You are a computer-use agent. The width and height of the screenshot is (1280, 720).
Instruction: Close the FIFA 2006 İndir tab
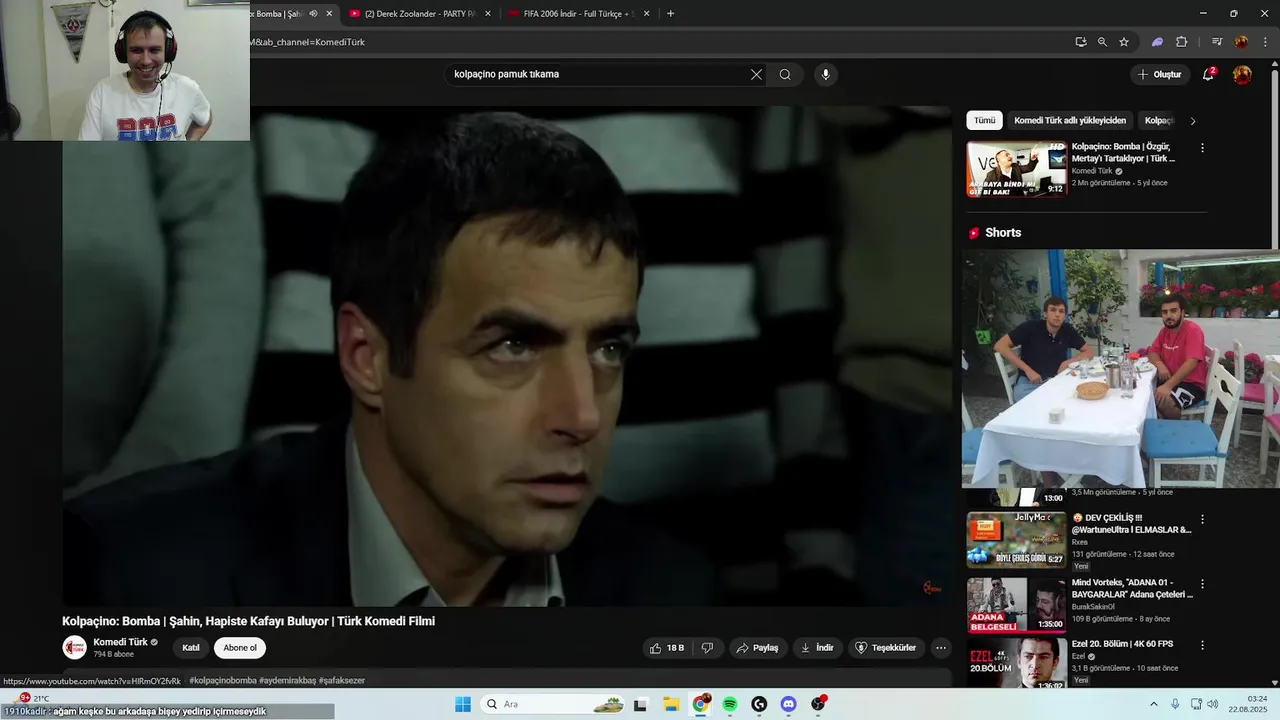pyautogui.click(x=647, y=14)
